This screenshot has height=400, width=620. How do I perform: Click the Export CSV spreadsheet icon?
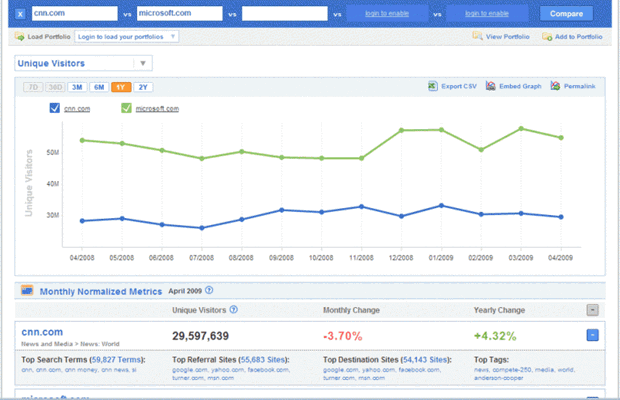[x=433, y=86]
